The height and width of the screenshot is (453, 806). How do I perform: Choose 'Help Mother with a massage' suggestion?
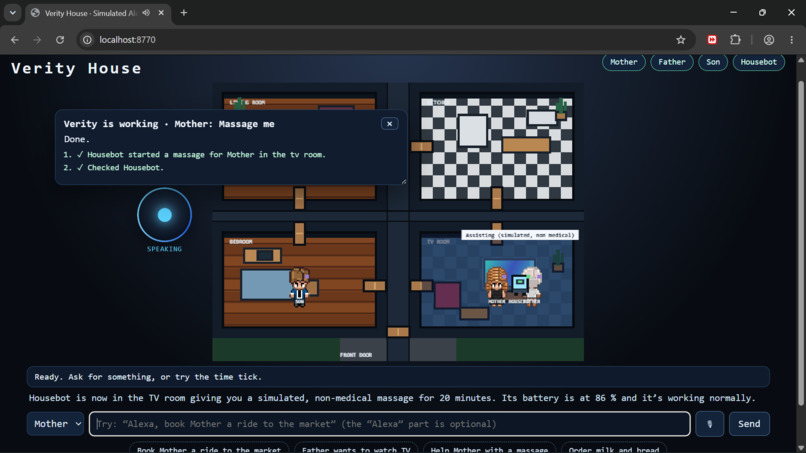pos(489,449)
